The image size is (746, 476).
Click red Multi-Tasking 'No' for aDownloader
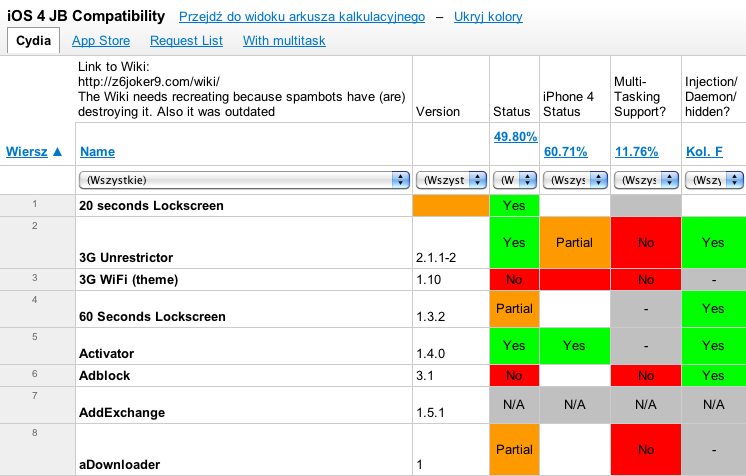(646, 449)
